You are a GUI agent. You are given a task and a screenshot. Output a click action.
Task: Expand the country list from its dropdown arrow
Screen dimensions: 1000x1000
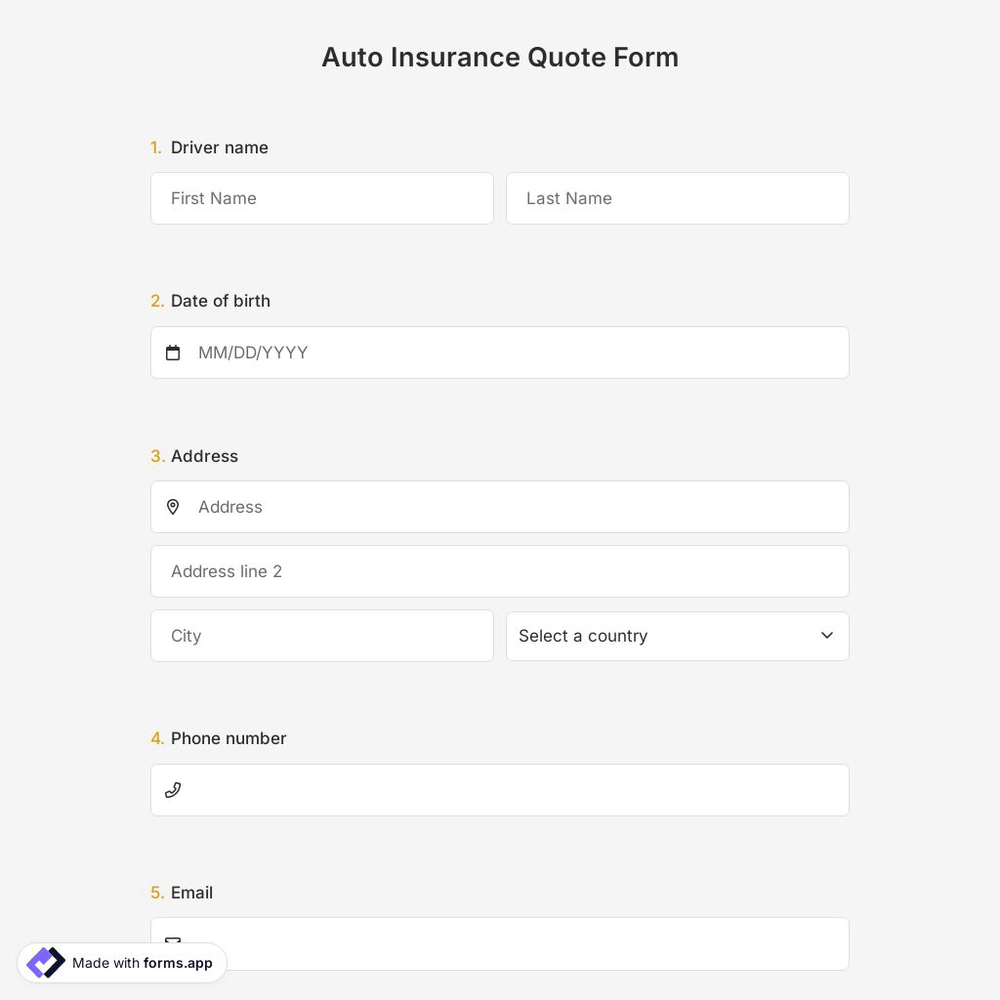[x=827, y=635]
